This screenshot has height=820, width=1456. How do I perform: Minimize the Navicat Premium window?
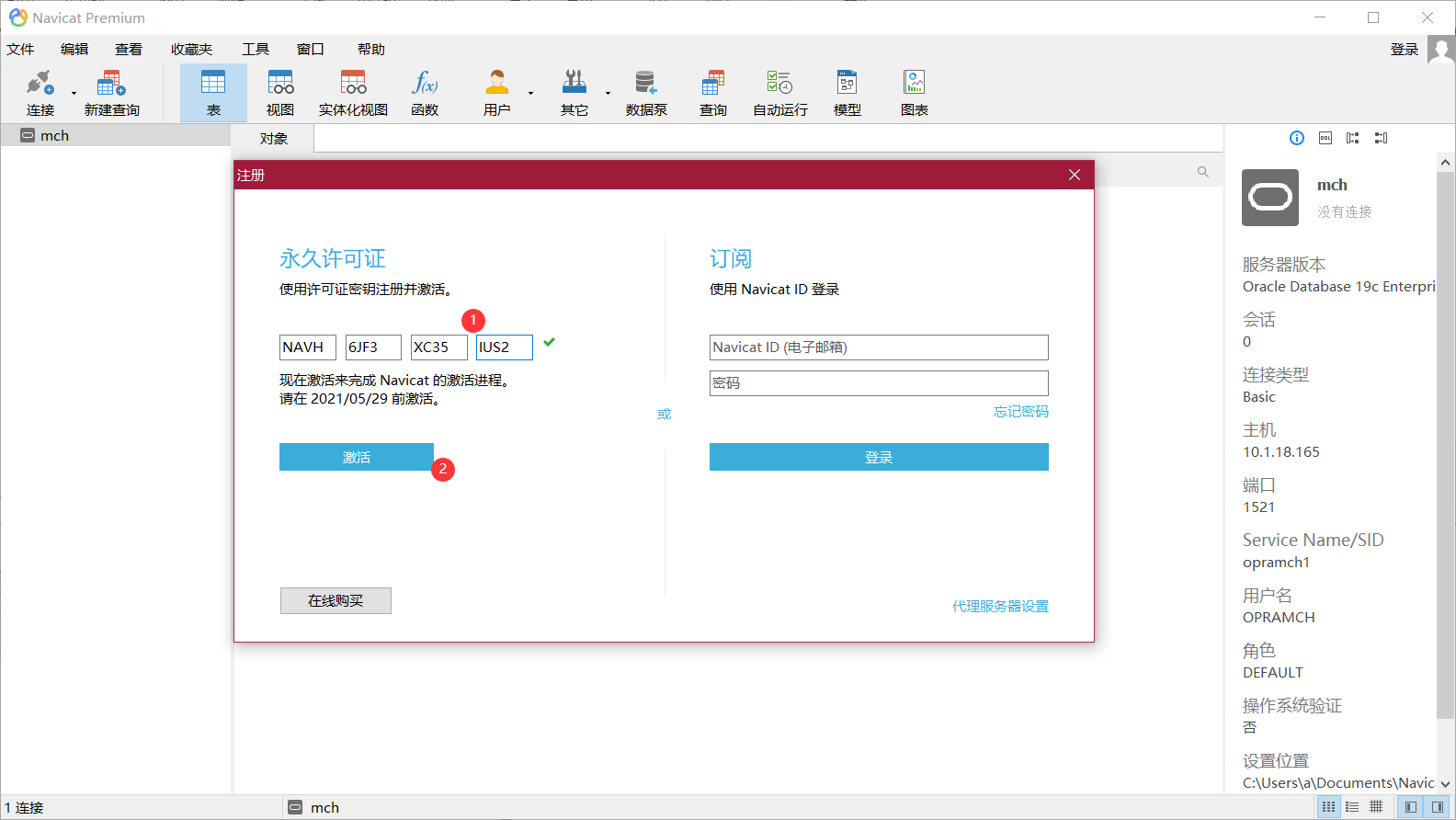1320,17
